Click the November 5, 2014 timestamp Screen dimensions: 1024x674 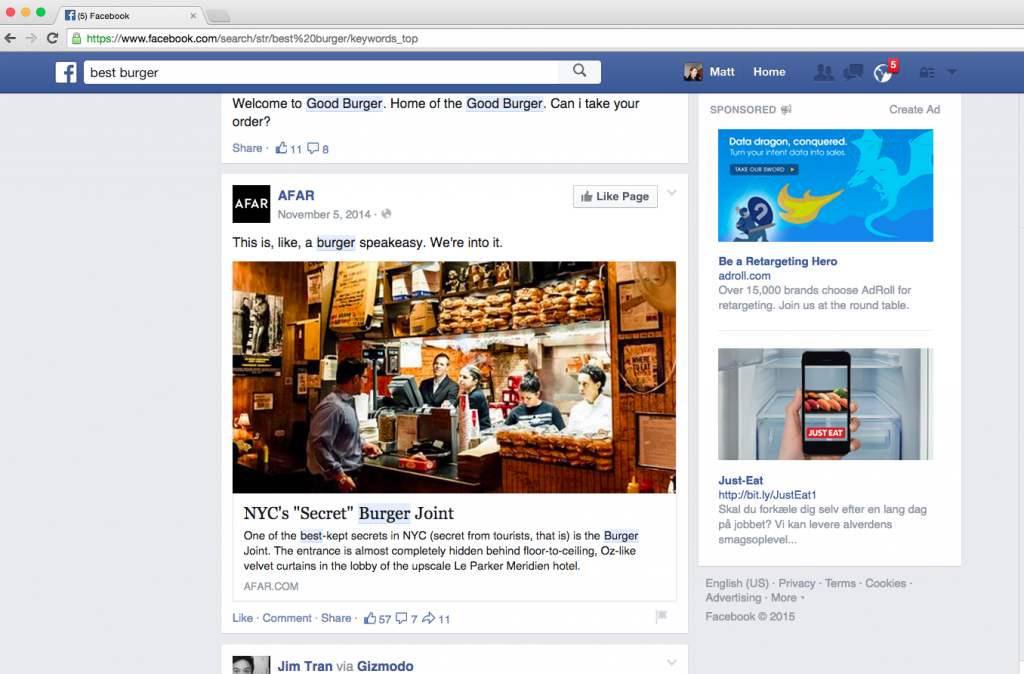(324, 214)
